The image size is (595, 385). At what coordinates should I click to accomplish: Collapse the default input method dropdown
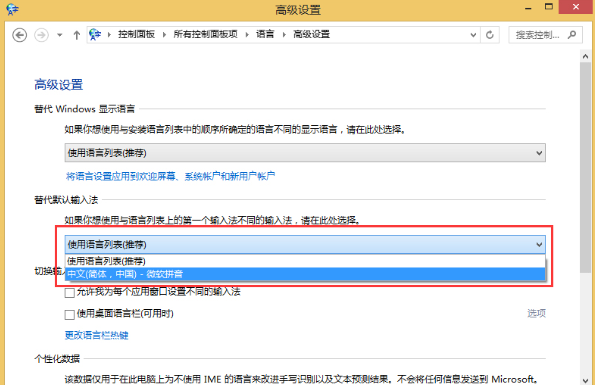click(x=305, y=245)
